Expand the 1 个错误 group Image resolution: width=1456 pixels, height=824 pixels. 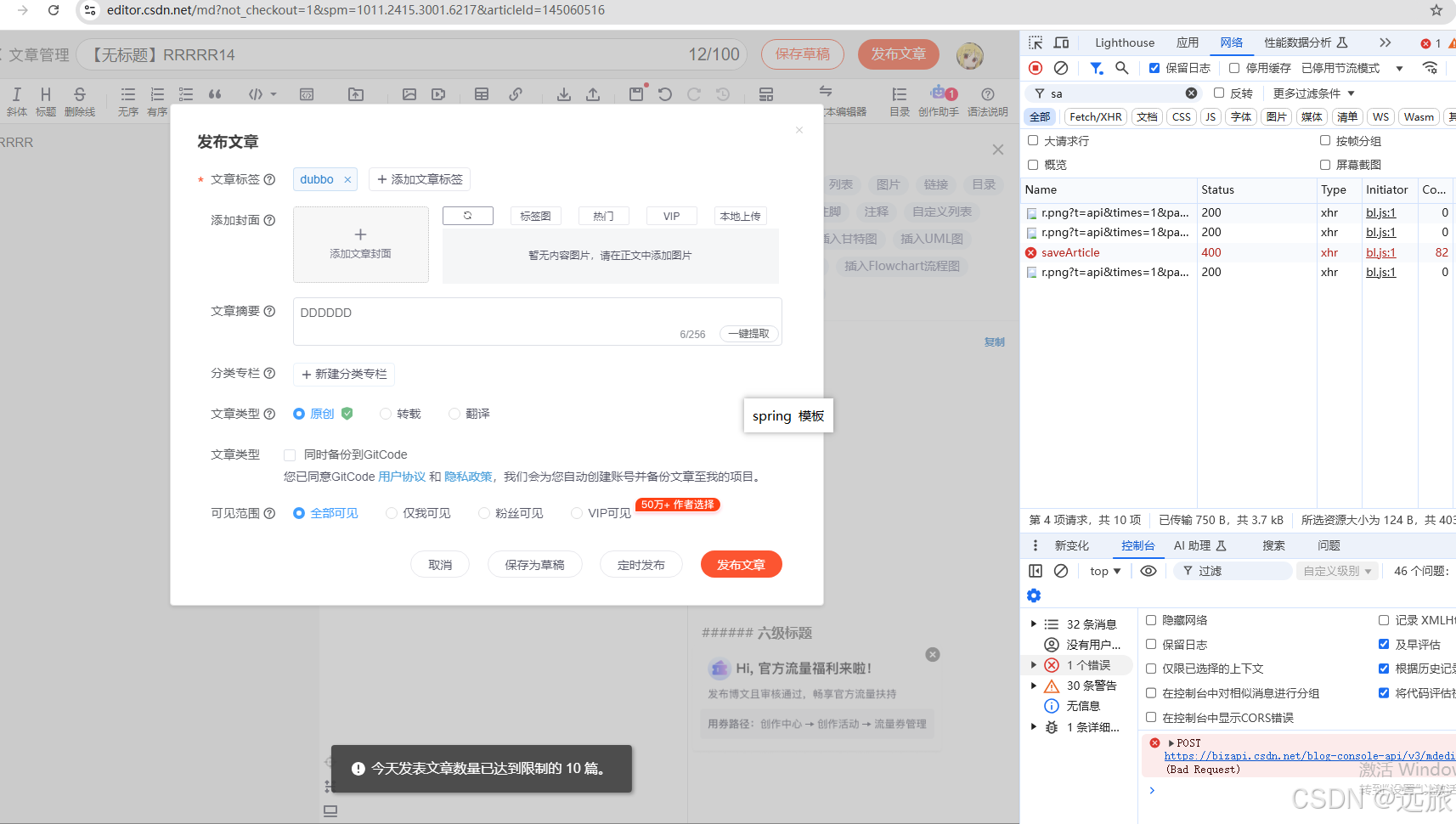pyautogui.click(x=1034, y=665)
